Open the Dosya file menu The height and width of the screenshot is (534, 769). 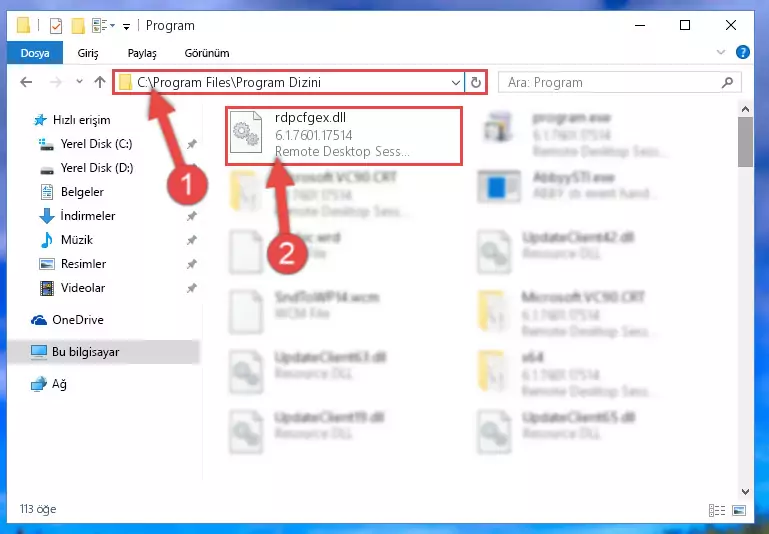pos(35,52)
